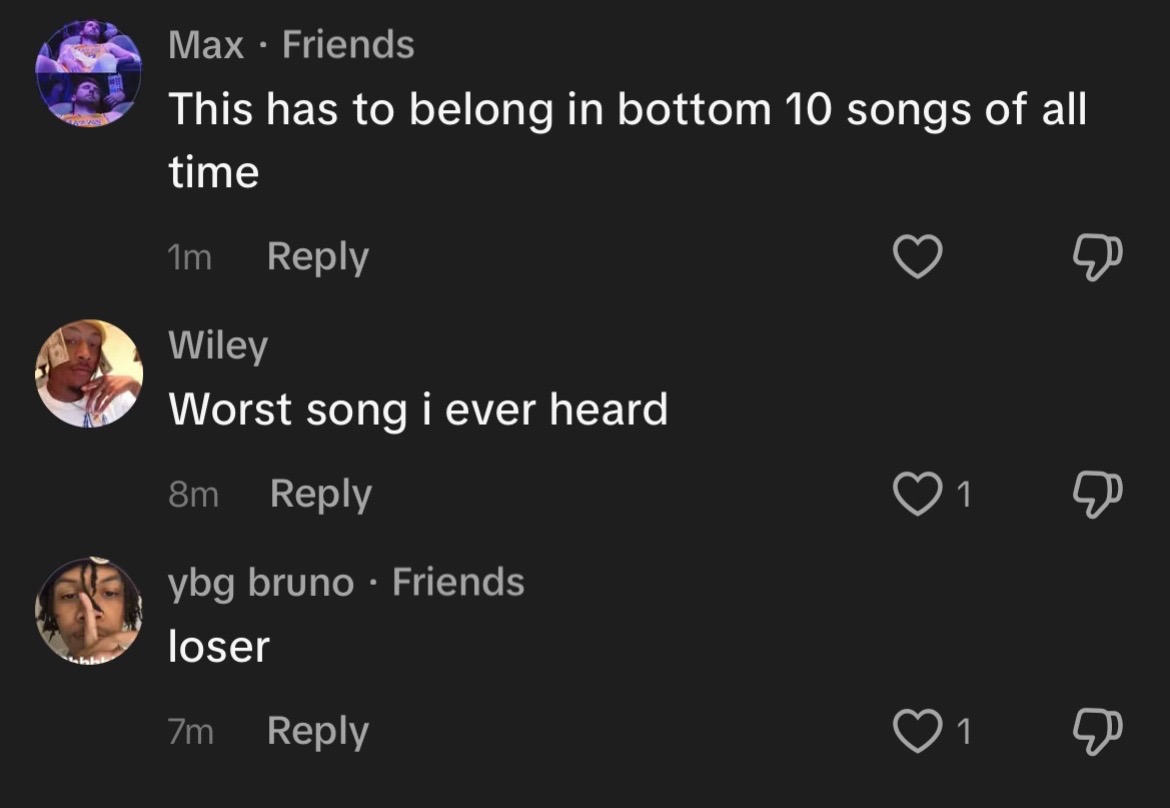Open the profile via ybg bruno username

(261, 583)
